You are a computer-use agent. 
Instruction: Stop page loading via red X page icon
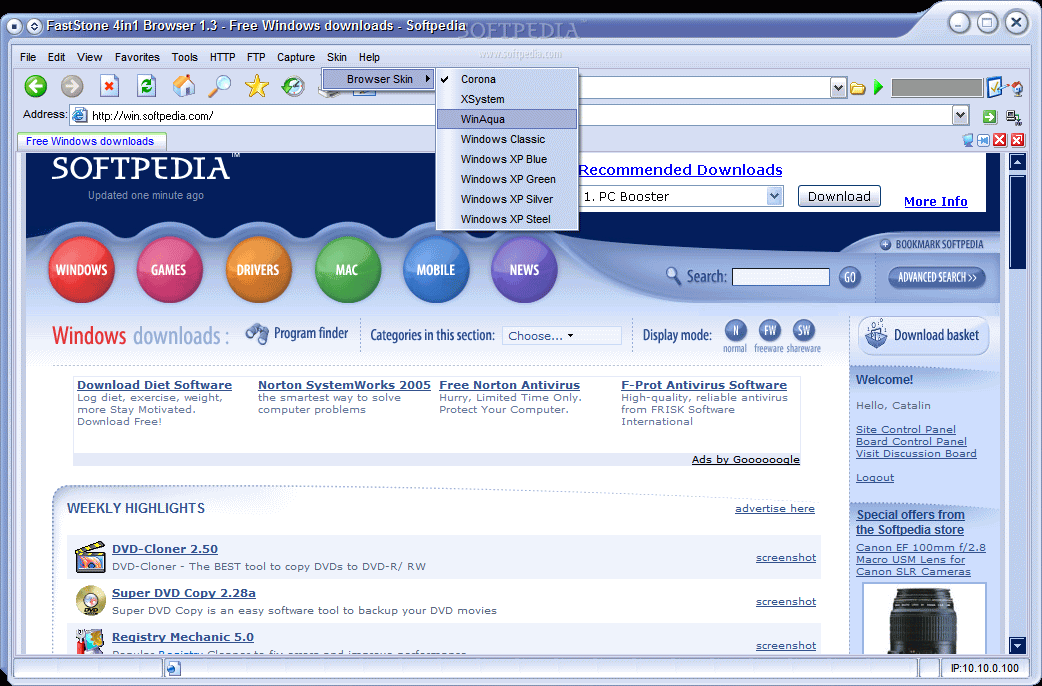109,86
